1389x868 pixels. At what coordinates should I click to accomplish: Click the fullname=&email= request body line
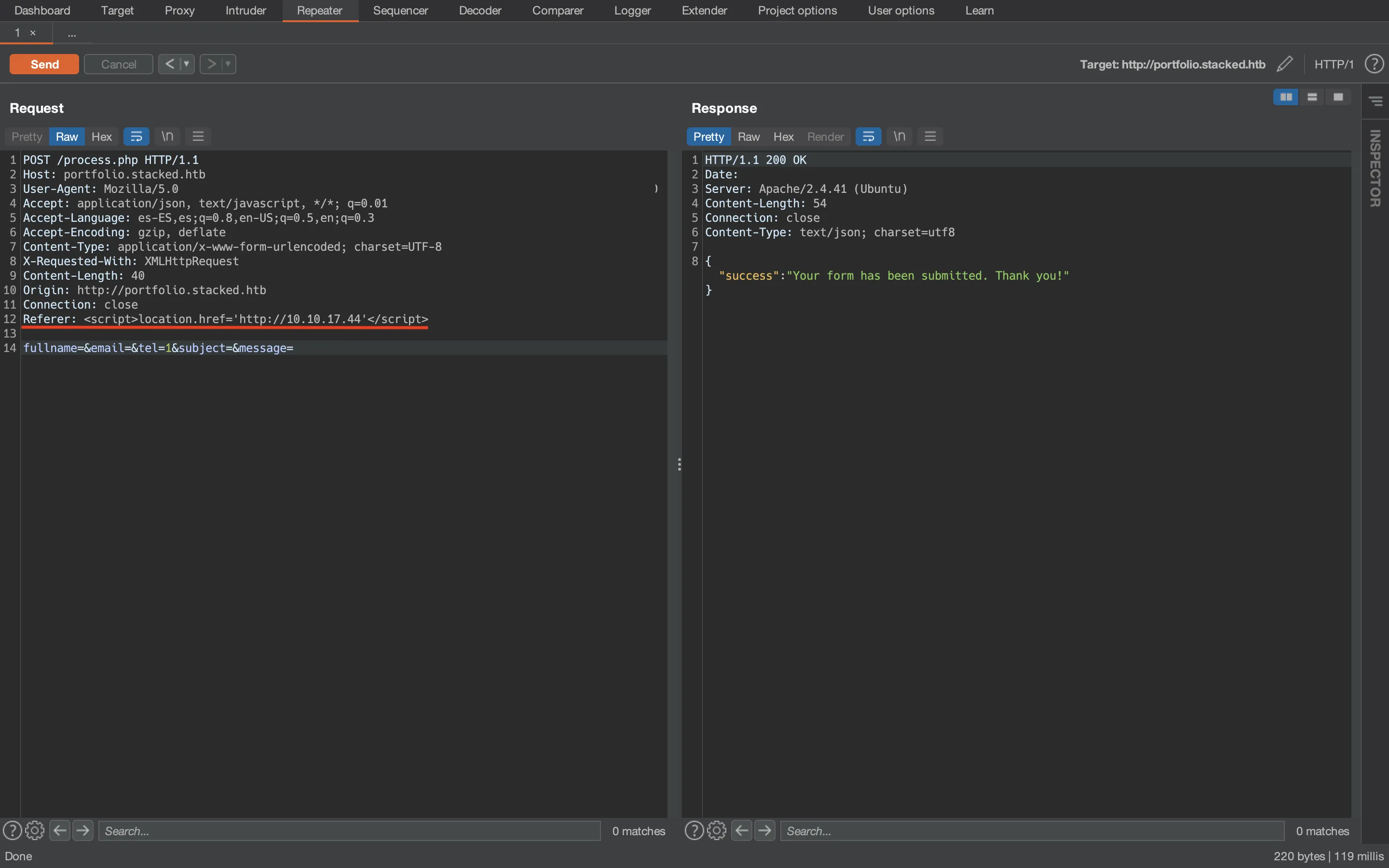[x=158, y=348]
